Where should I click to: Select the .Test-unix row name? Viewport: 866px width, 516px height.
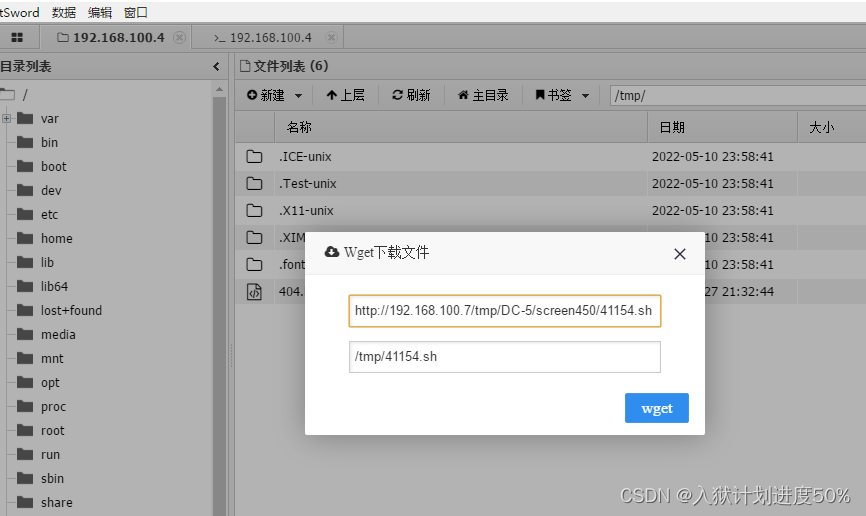point(308,183)
